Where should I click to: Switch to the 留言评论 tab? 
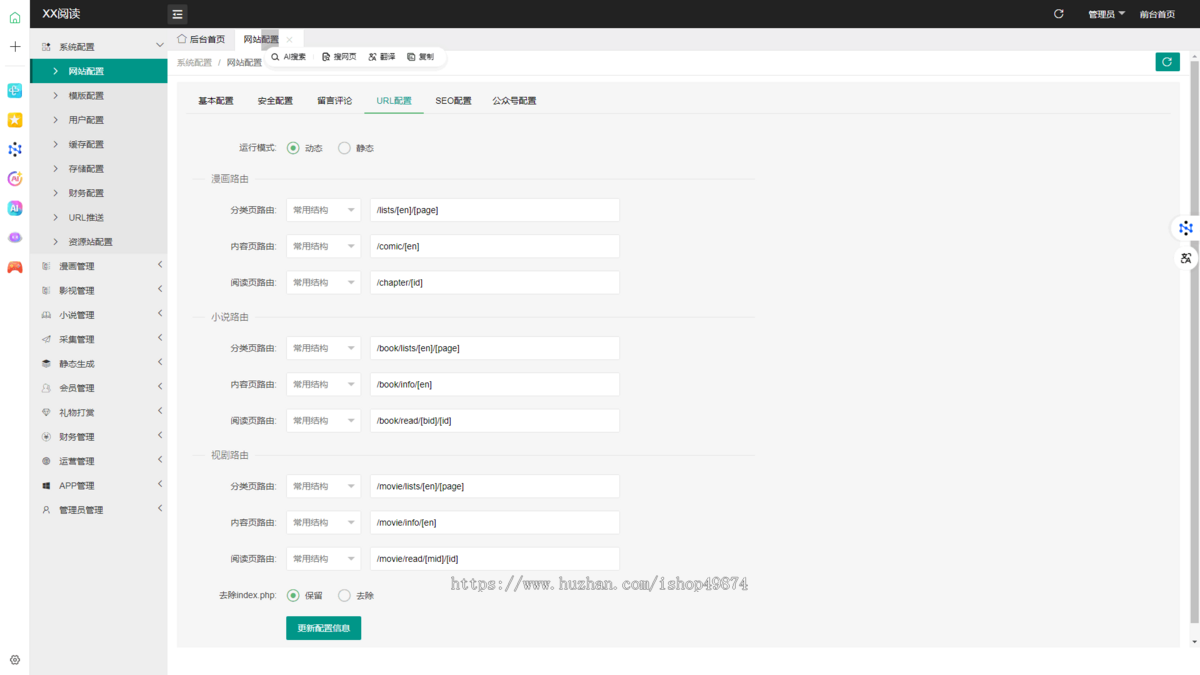click(334, 101)
